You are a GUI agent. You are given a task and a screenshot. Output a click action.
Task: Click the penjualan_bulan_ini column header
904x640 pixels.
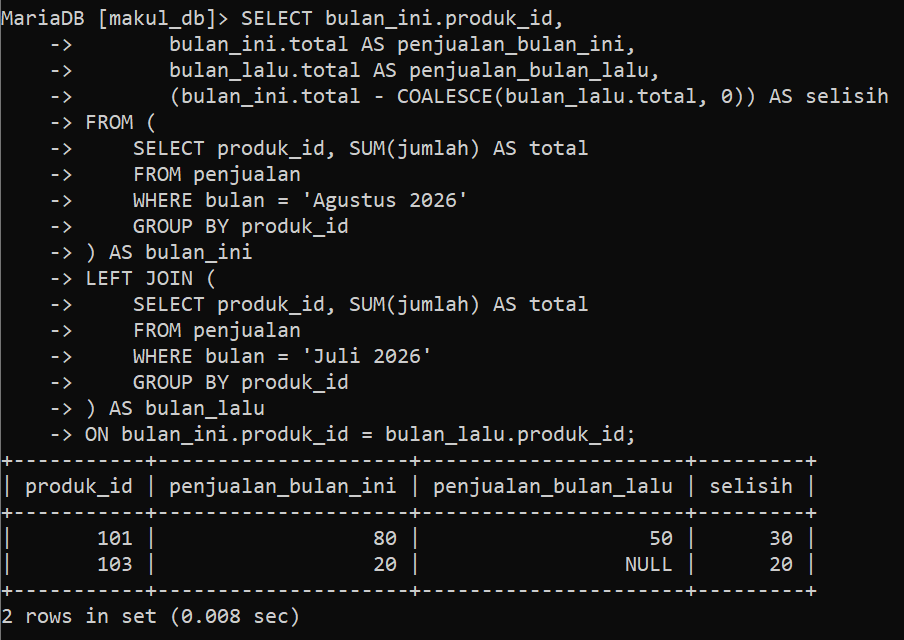[x=282, y=487]
